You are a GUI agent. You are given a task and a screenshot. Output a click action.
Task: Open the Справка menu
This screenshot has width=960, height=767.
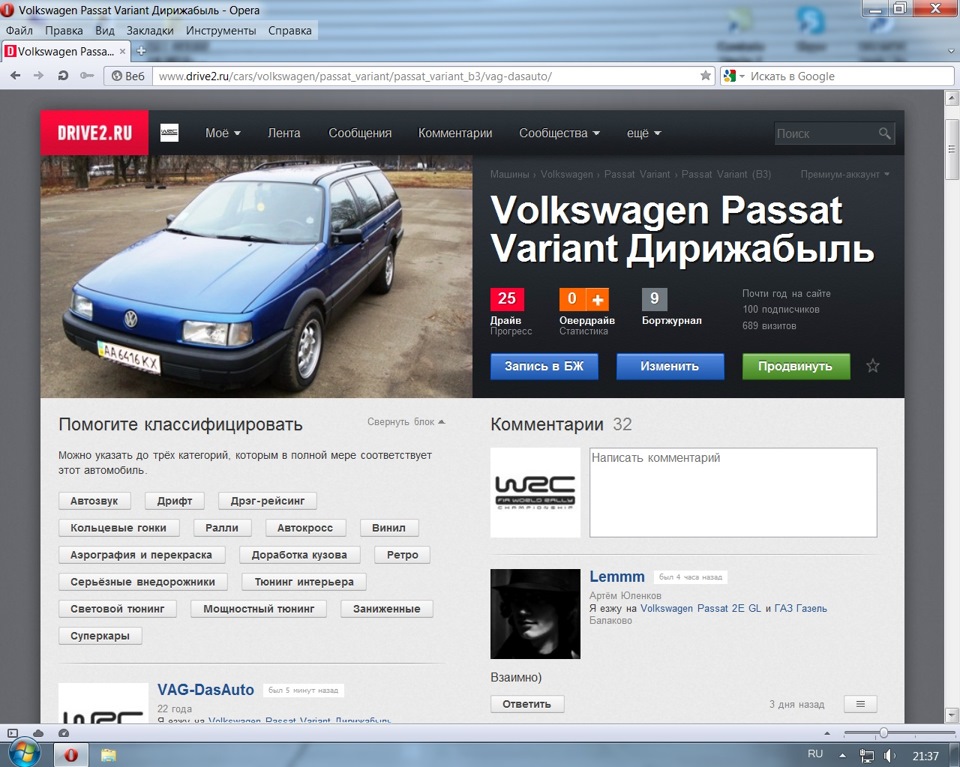tap(290, 31)
